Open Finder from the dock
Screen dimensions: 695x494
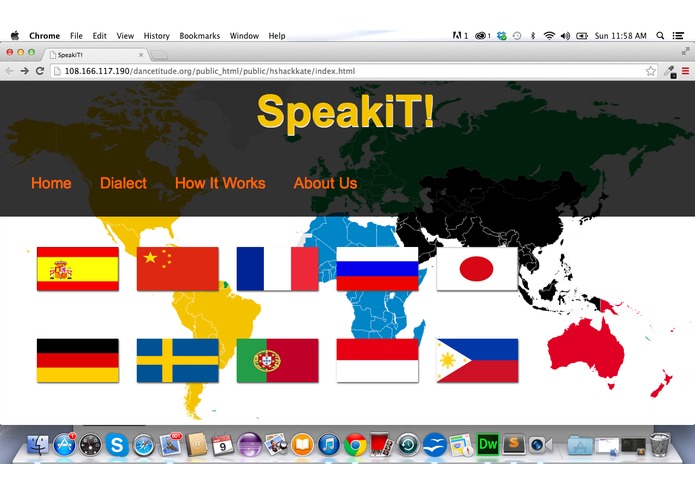pos(38,444)
